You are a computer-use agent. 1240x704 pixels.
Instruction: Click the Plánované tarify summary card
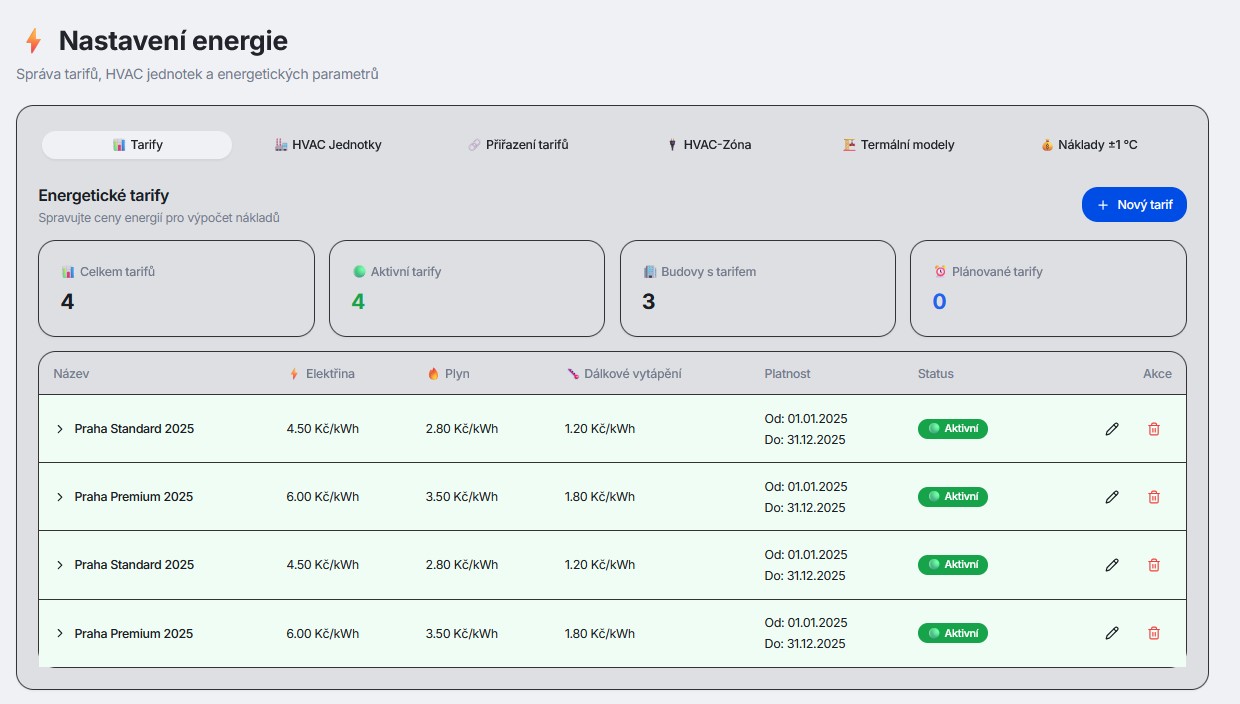pyautogui.click(x=1047, y=288)
